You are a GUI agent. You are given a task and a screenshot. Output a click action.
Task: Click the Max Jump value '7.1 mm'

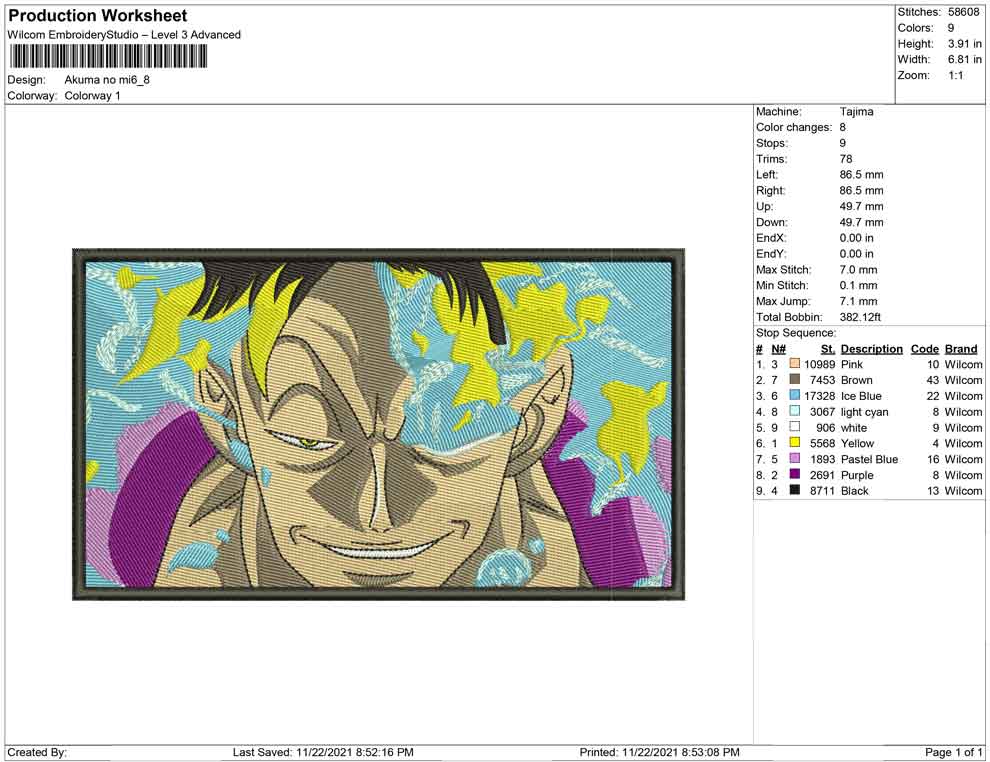(x=858, y=301)
